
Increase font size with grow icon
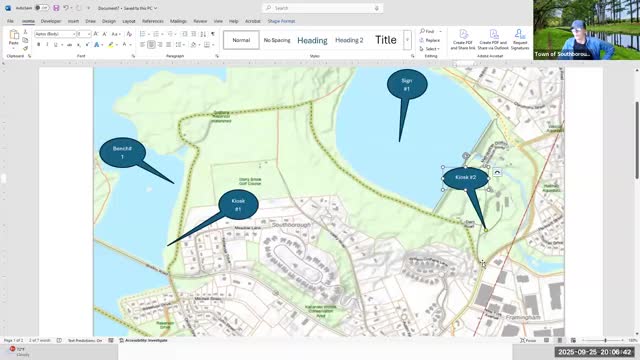[x=96, y=34]
